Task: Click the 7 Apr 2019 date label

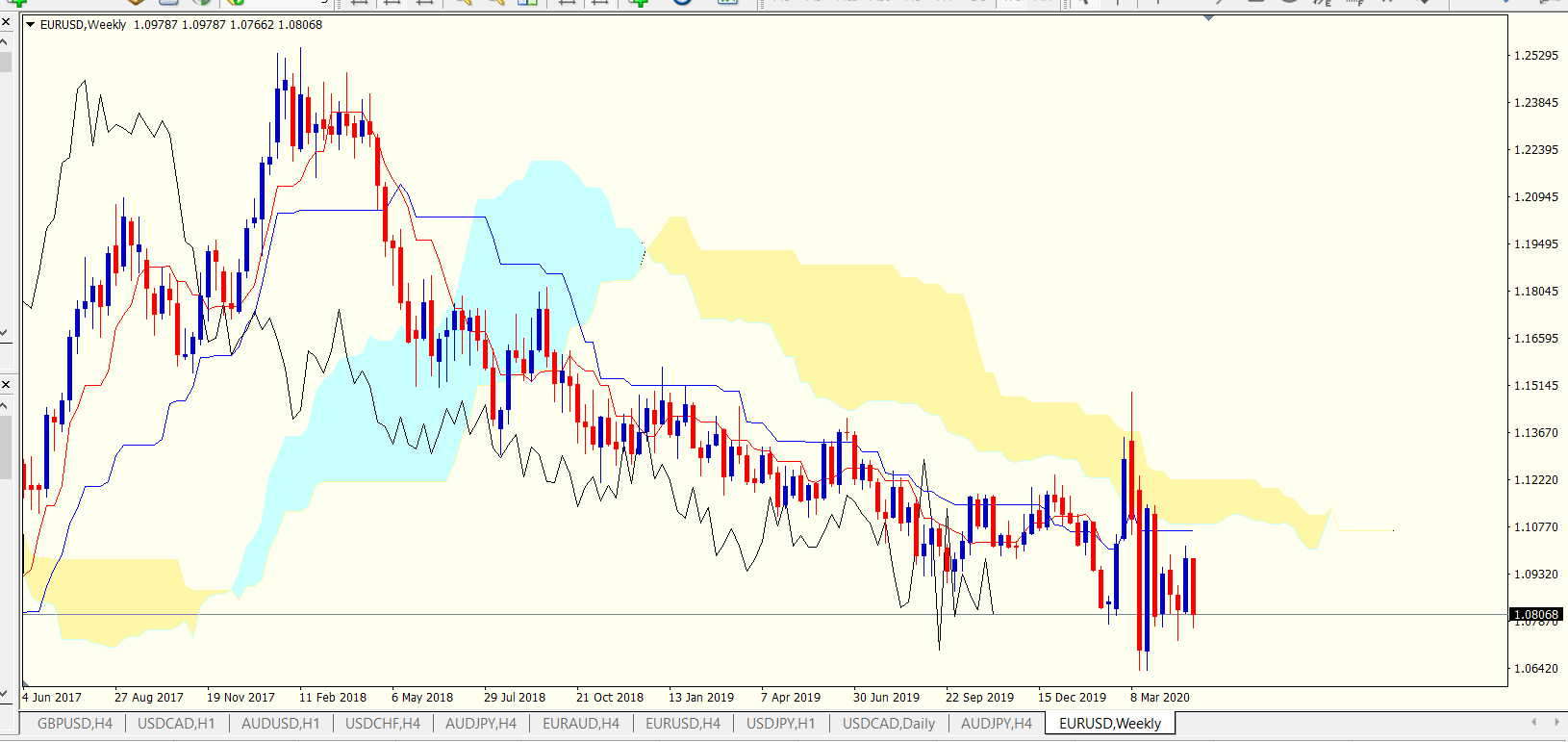Action: point(791,698)
